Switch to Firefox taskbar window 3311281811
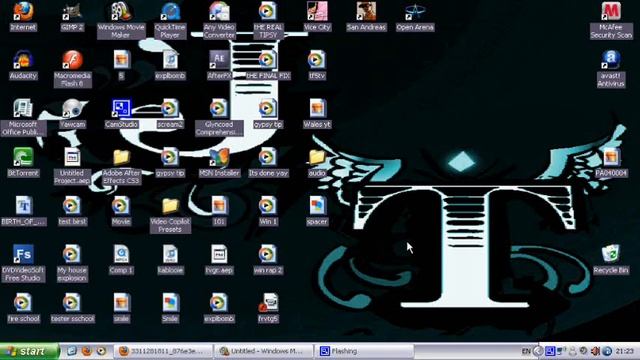The image size is (640, 360). (x=164, y=351)
